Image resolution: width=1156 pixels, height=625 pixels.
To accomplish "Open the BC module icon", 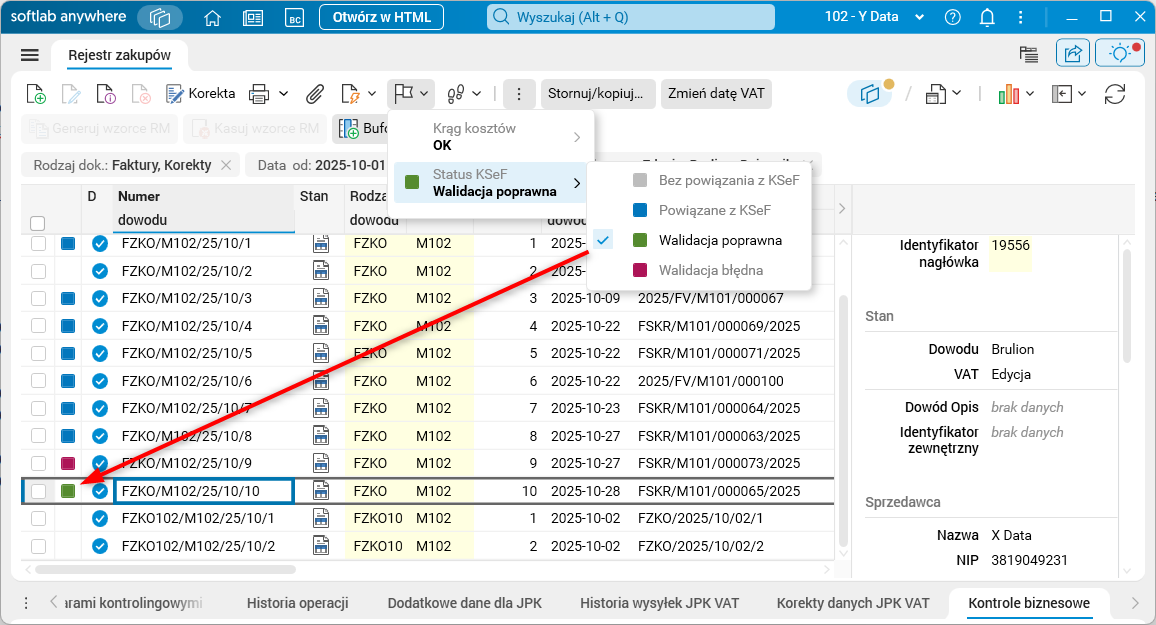I will pos(294,18).
